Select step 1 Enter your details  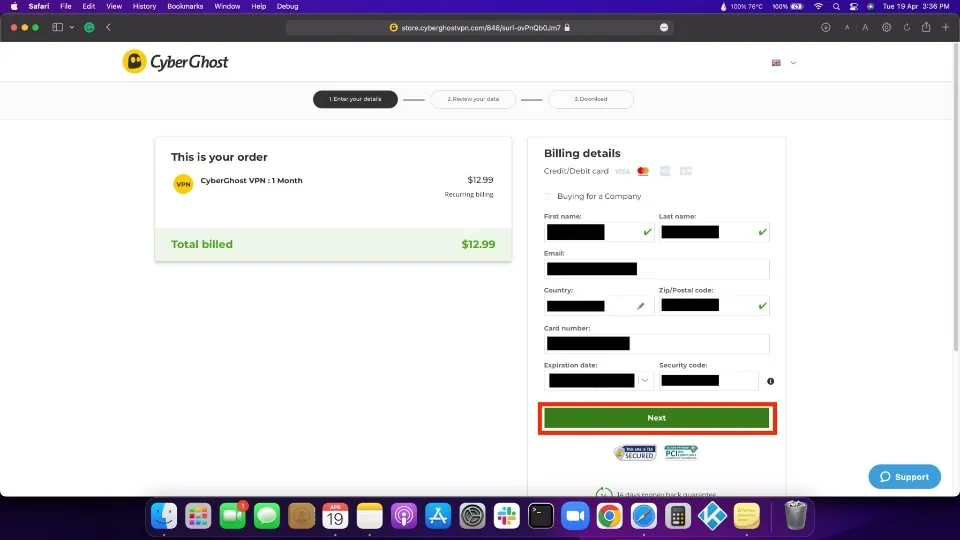[x=355, y=99]
